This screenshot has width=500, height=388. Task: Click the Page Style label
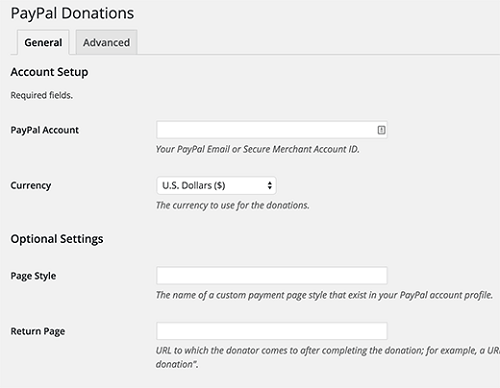(33, 276)
